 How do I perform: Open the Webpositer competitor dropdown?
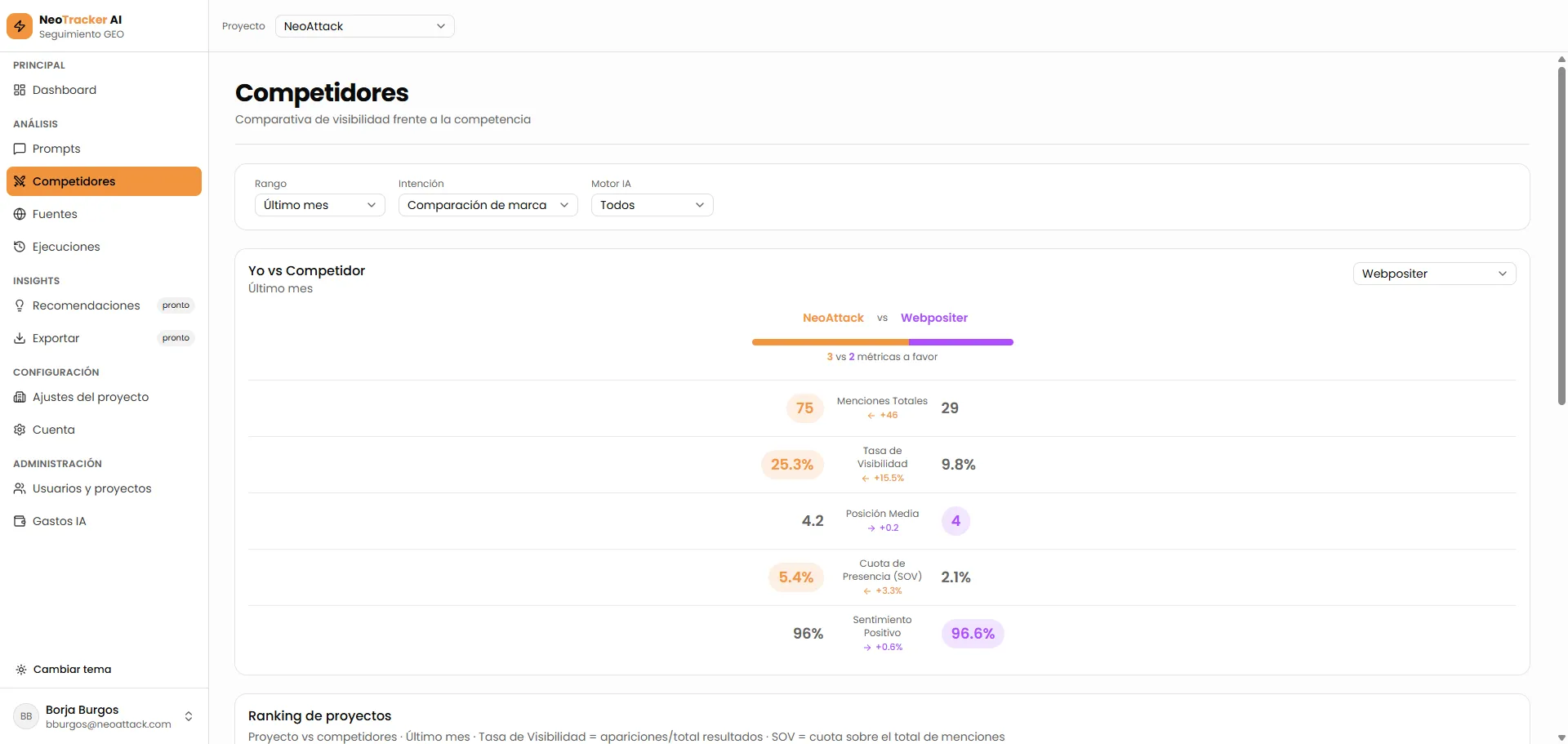pos(1434,274)
